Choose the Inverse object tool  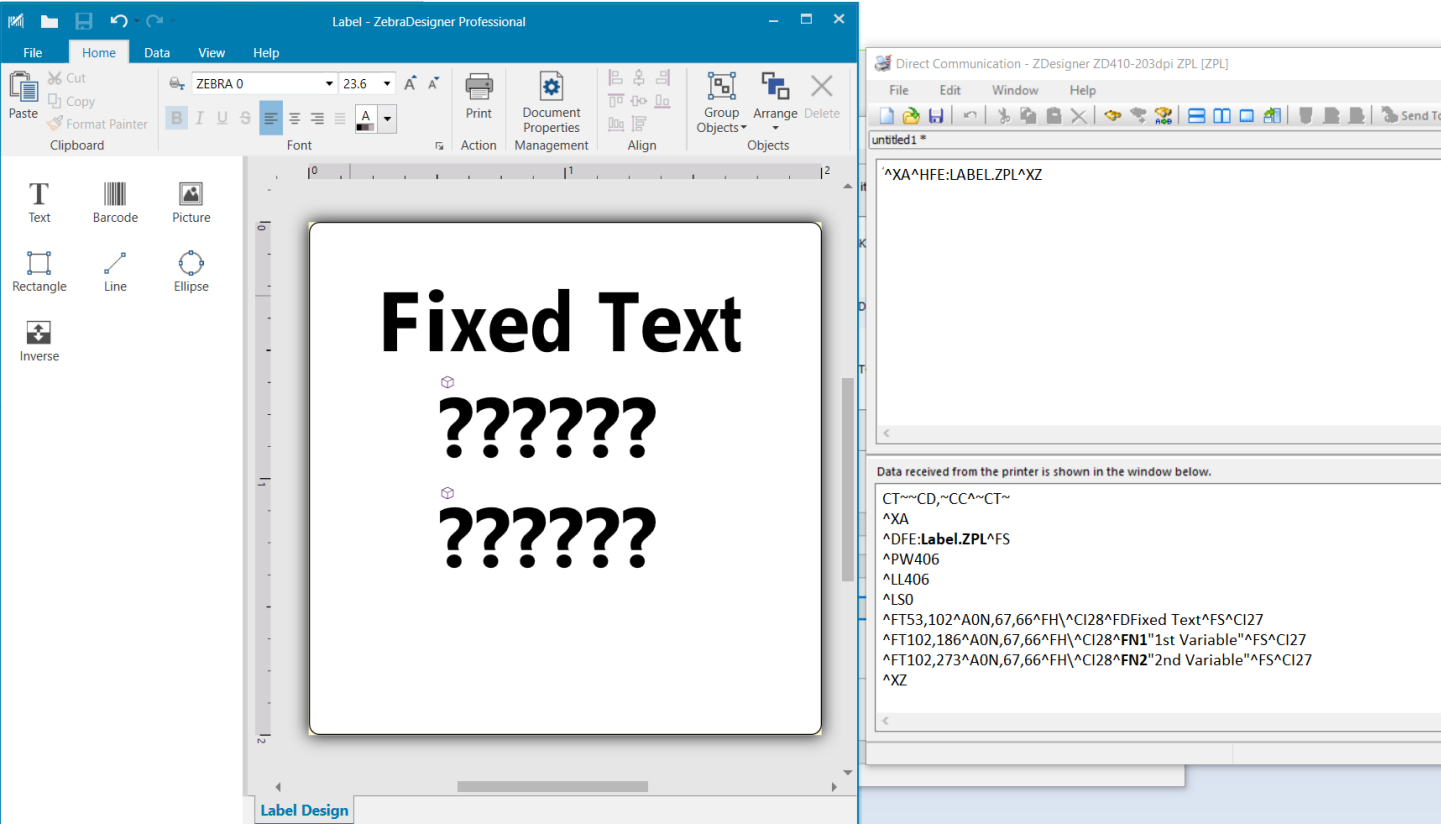[x=39, y=341]
